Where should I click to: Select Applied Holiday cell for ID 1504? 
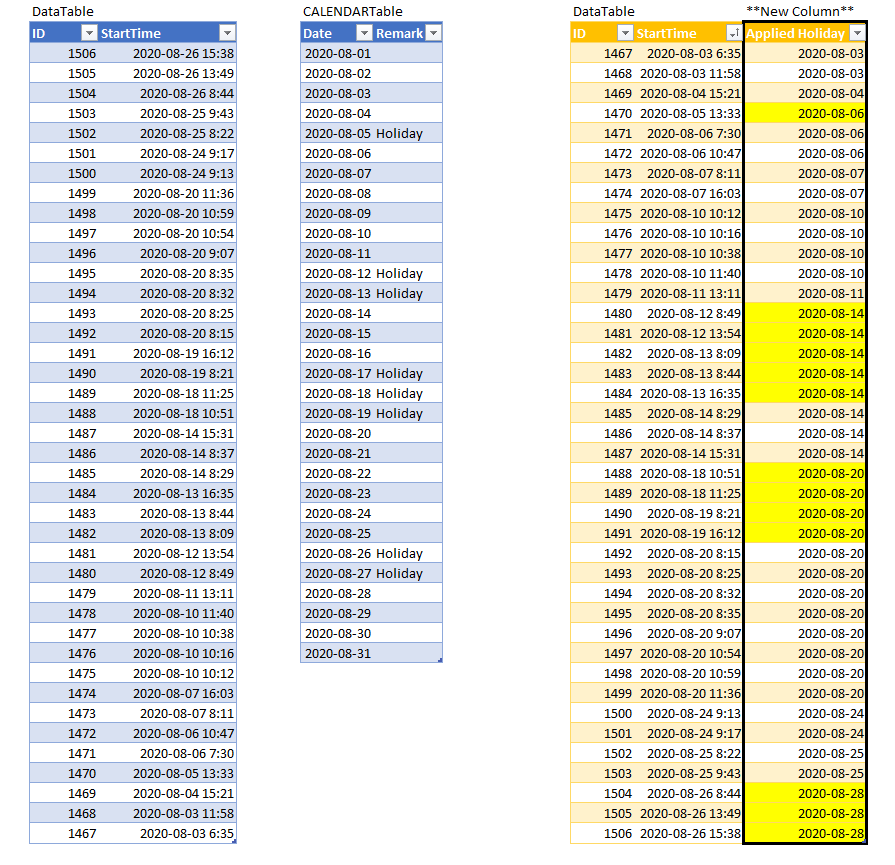click(x=805, y=793)
